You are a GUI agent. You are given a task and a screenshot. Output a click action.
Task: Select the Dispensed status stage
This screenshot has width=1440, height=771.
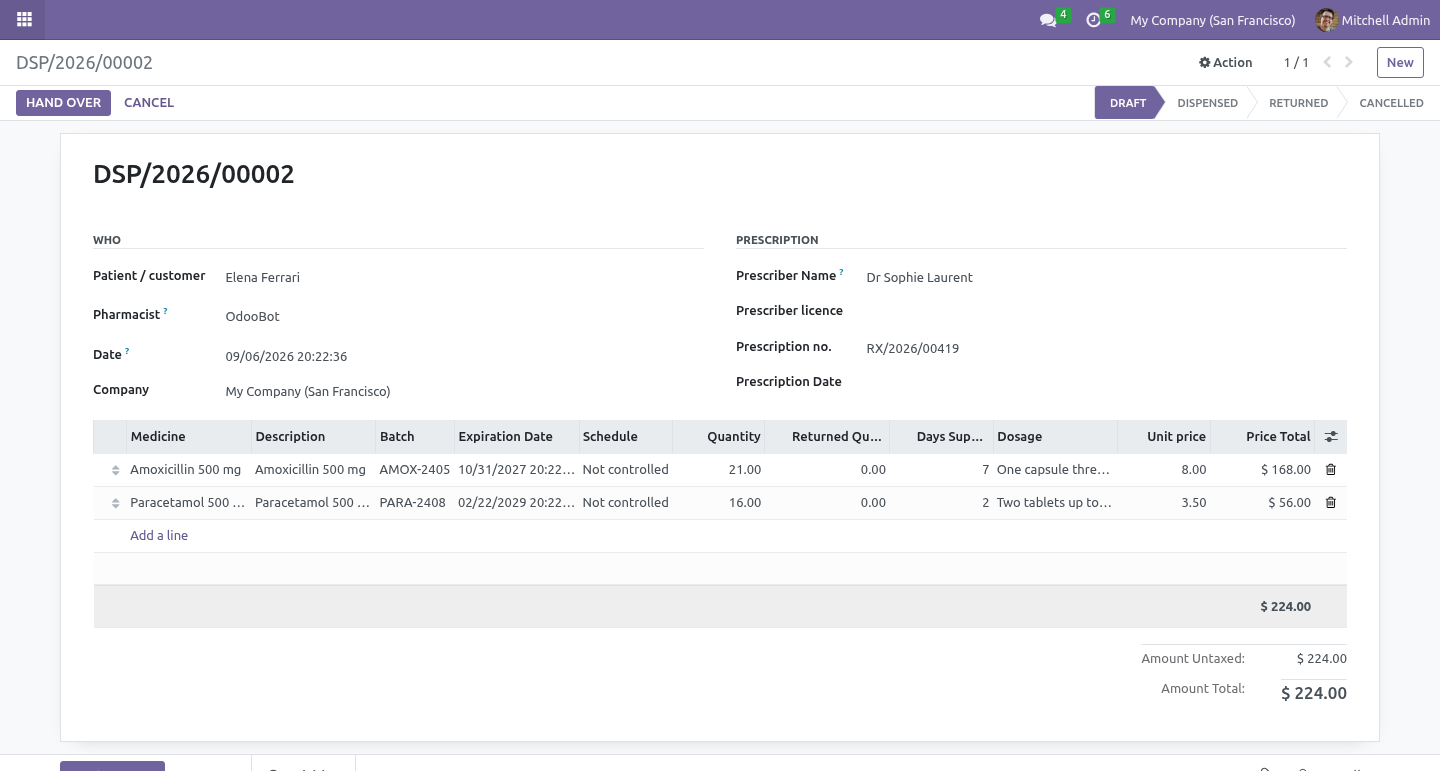click(1207, 103)
